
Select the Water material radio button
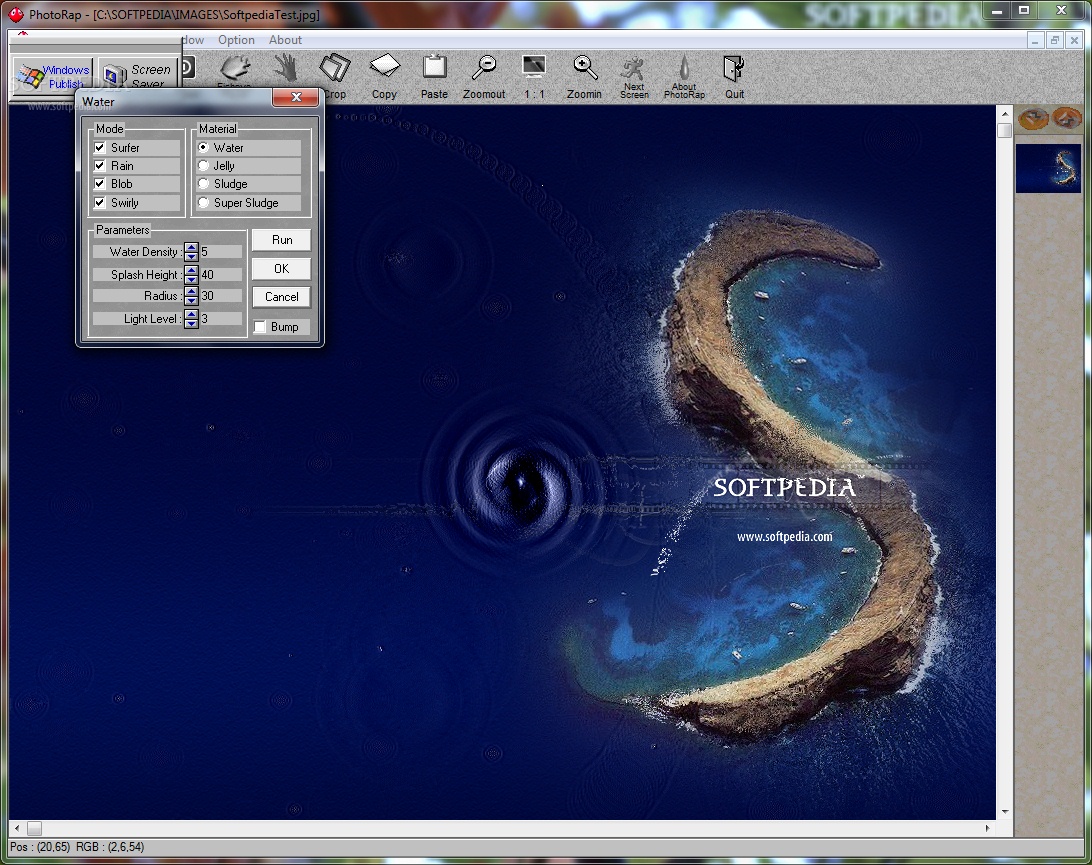click(203, 148)
